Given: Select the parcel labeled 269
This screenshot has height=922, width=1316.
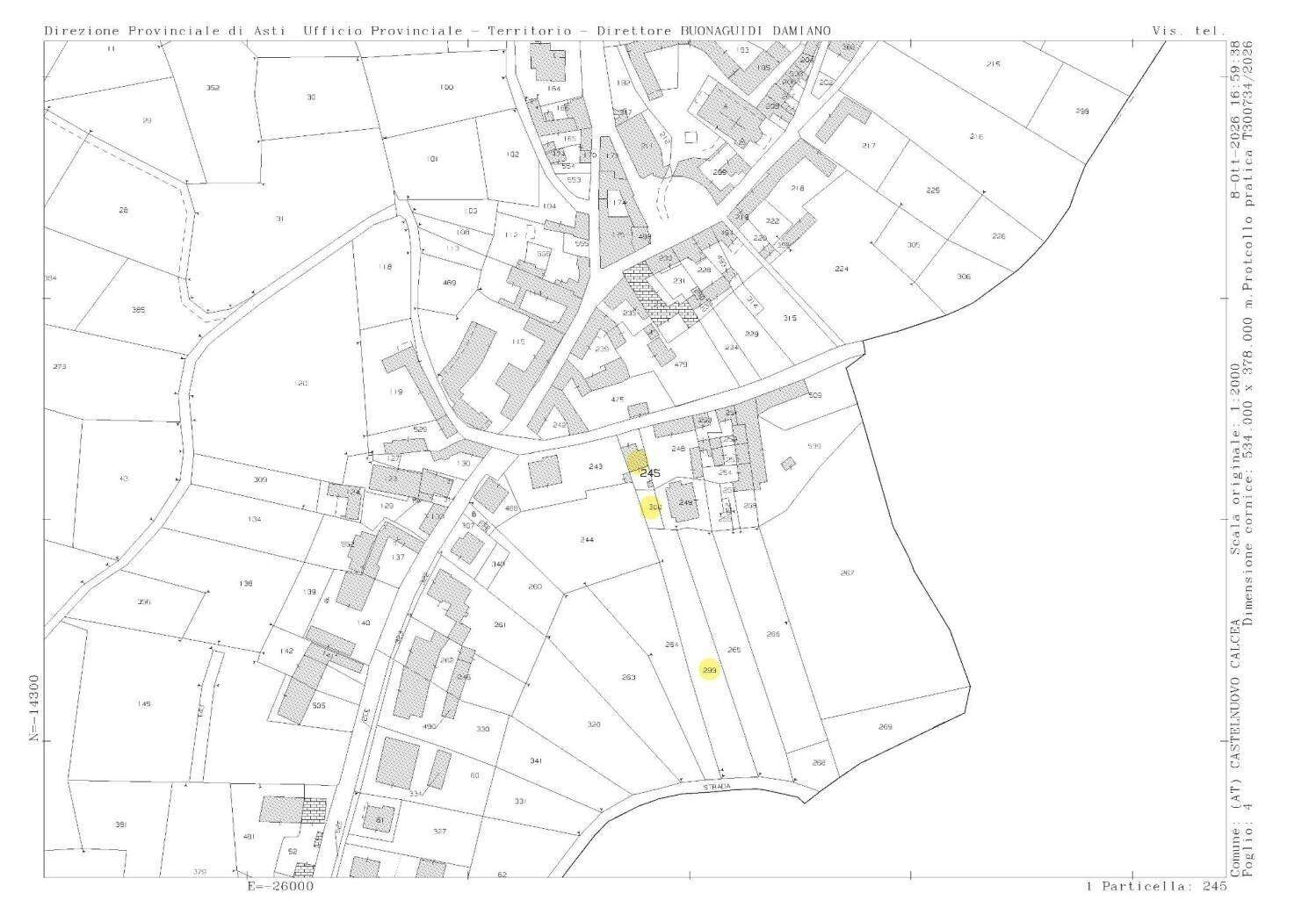Looking at the screenshot, I should point(885,727).
